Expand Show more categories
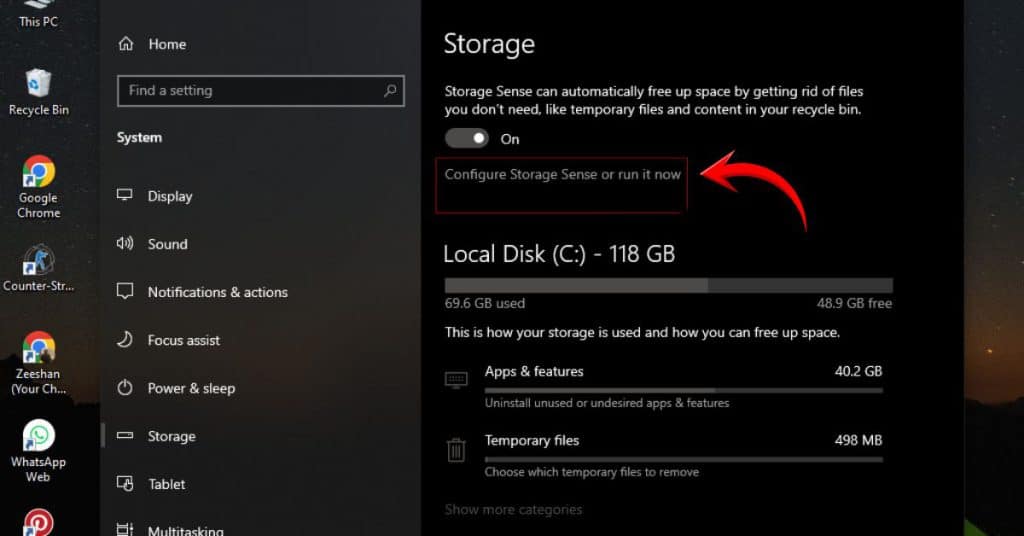Screen dimensions: 1024x536 point(513,510)
